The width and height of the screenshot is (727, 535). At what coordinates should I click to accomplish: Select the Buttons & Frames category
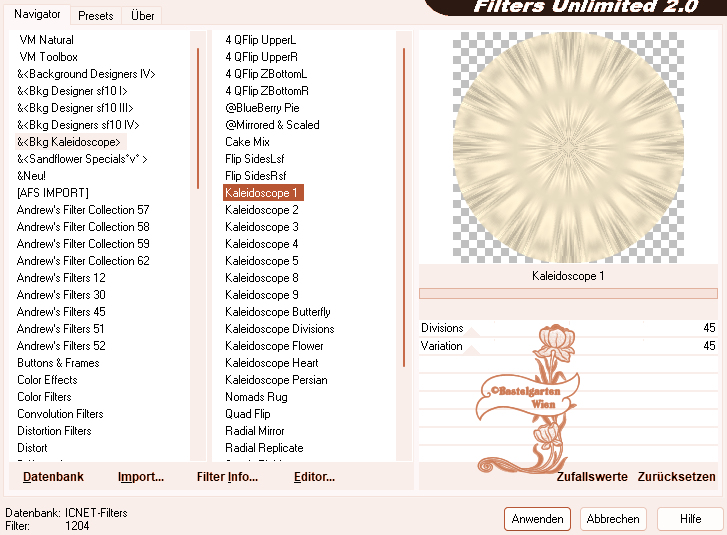58,363
